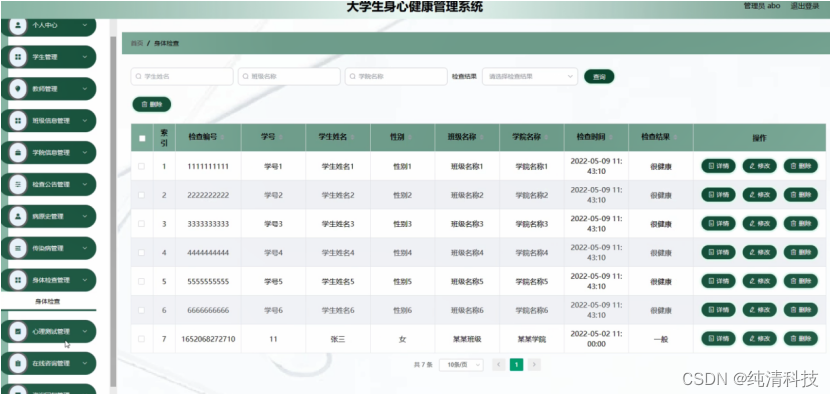Click the 一般 result cell
Image resolution: width=834 pixels, height=397 pixels.
(661, 339)
